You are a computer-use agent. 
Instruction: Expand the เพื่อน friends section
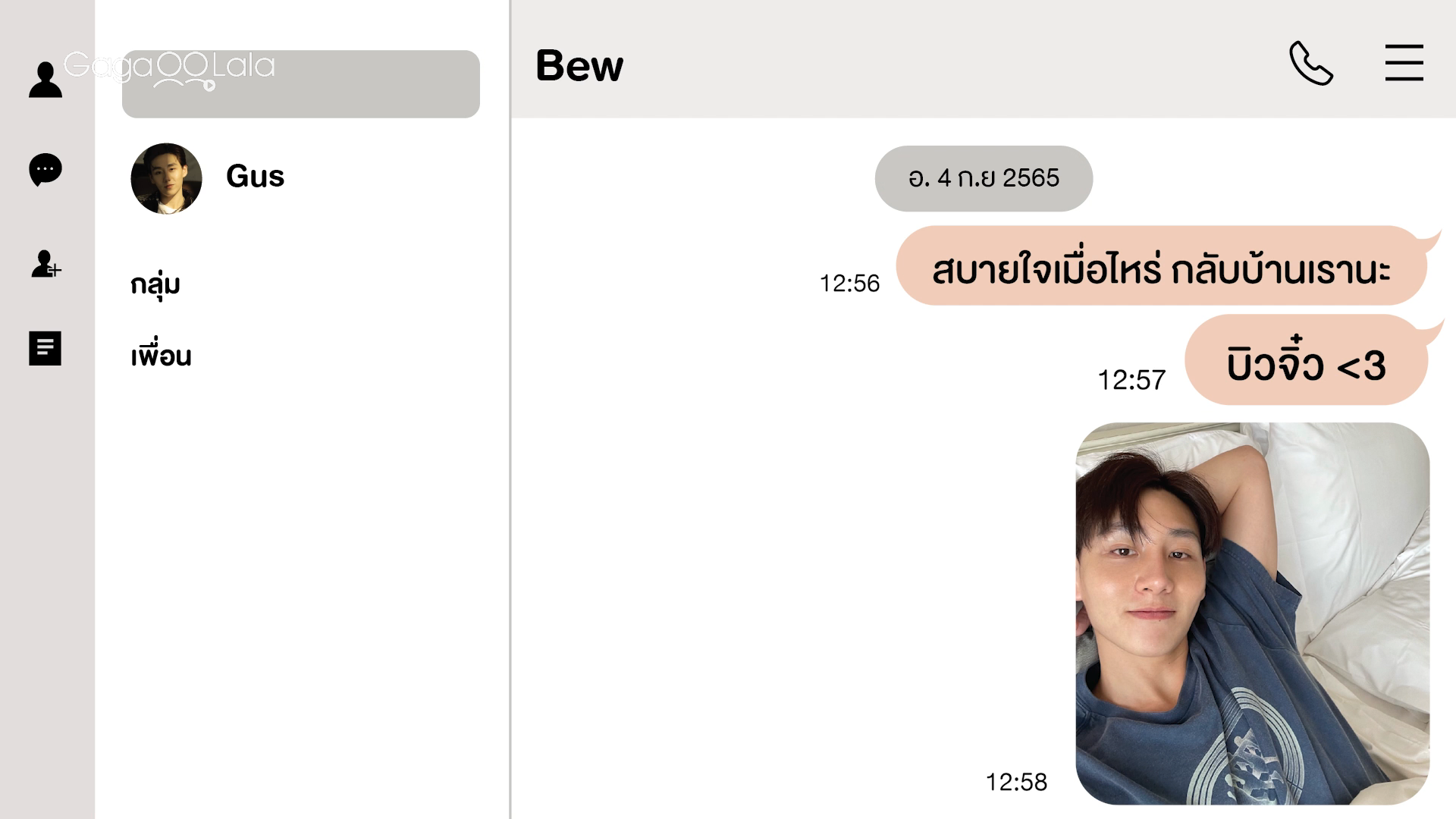[161, 355]
